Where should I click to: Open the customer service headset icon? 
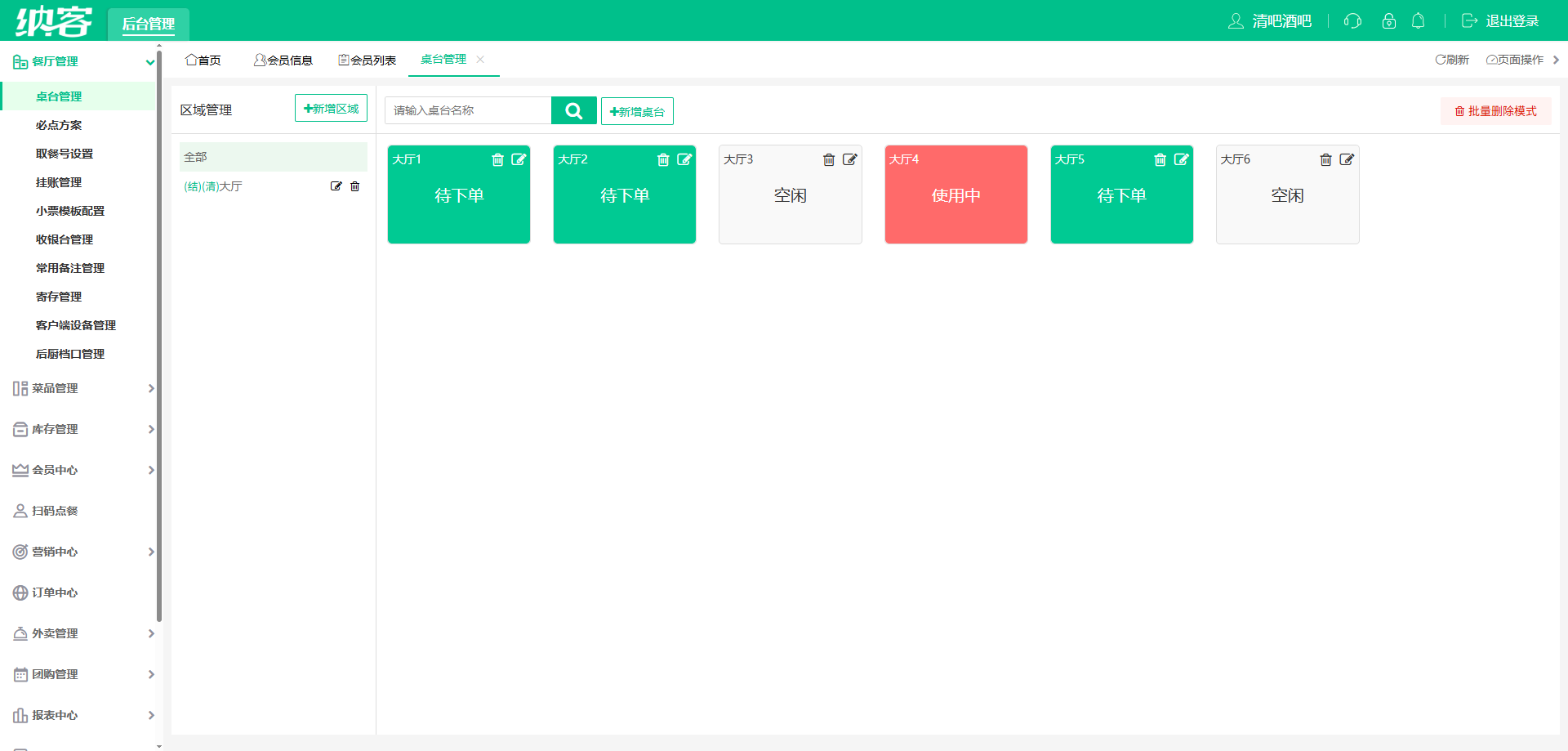[1352, 20]
